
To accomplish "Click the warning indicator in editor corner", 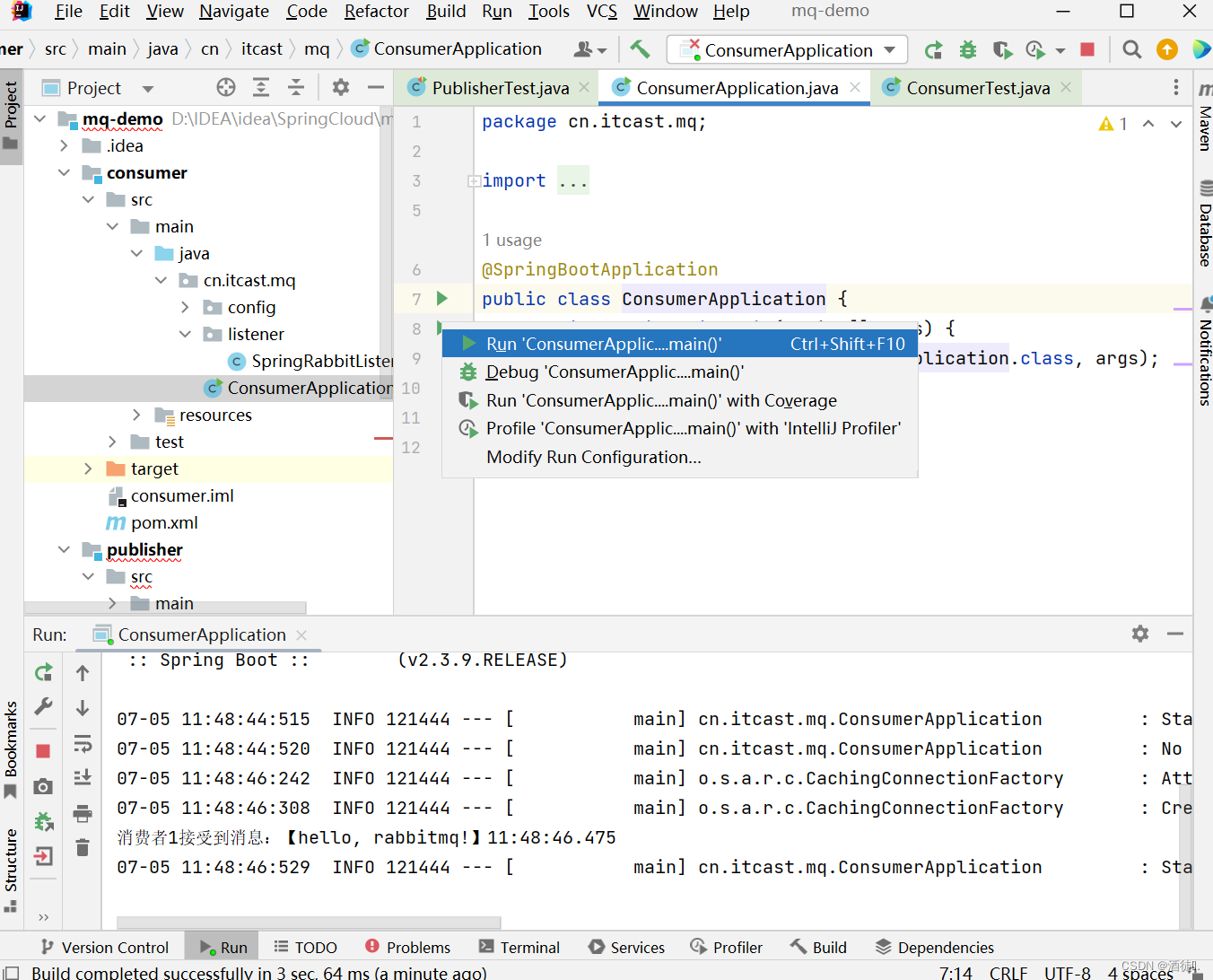I will point(1113,124).
